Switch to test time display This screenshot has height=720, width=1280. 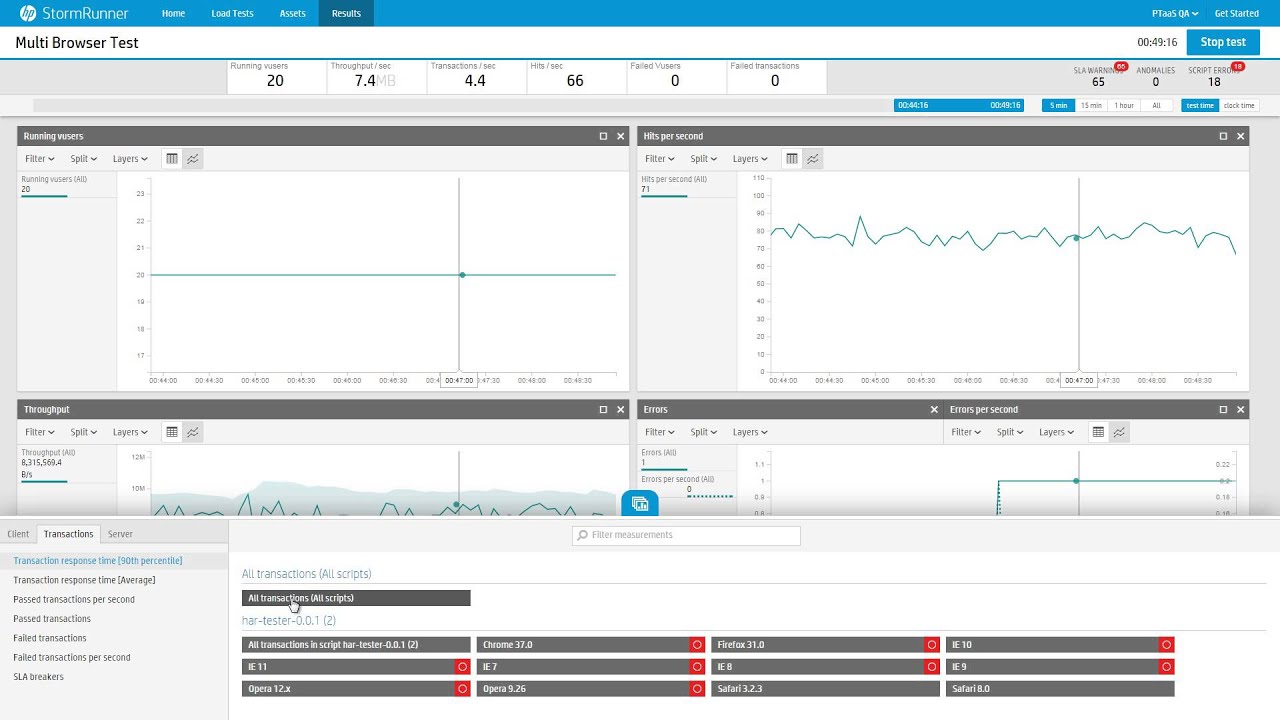(1200, 105)
